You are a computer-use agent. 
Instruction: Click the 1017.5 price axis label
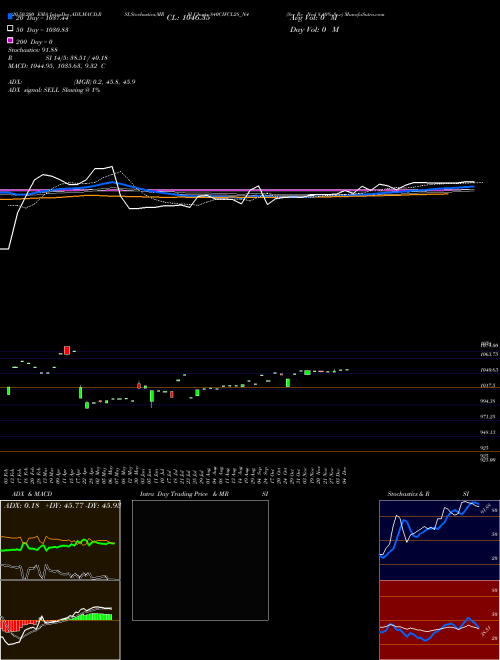pyautogui.click(x=488, y=386)
